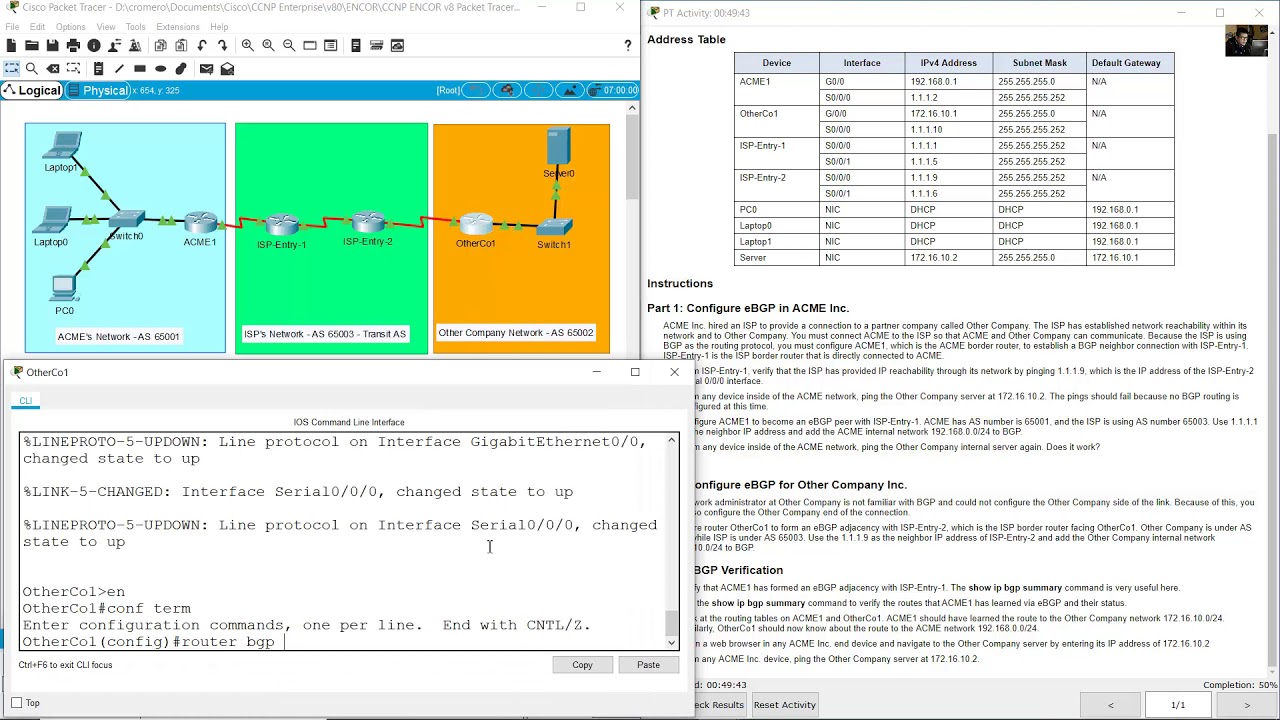Viewport: 1280px width, 720px height.
Task: Click the Copy button in CLI window
Action: 582,665
